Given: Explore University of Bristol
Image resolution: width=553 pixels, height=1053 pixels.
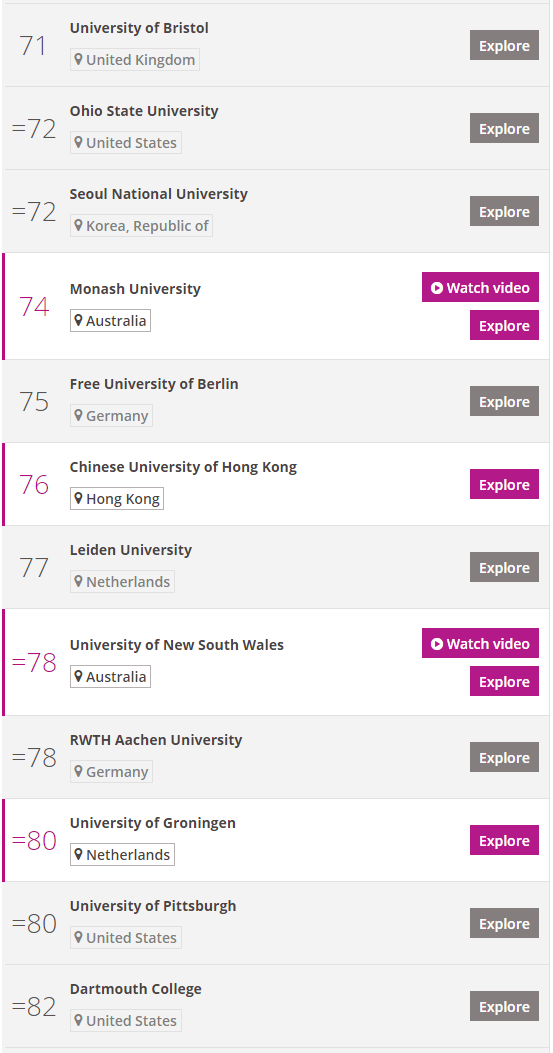Looking at the screenshot, I should pyautogui.click(x=504, y=46).
